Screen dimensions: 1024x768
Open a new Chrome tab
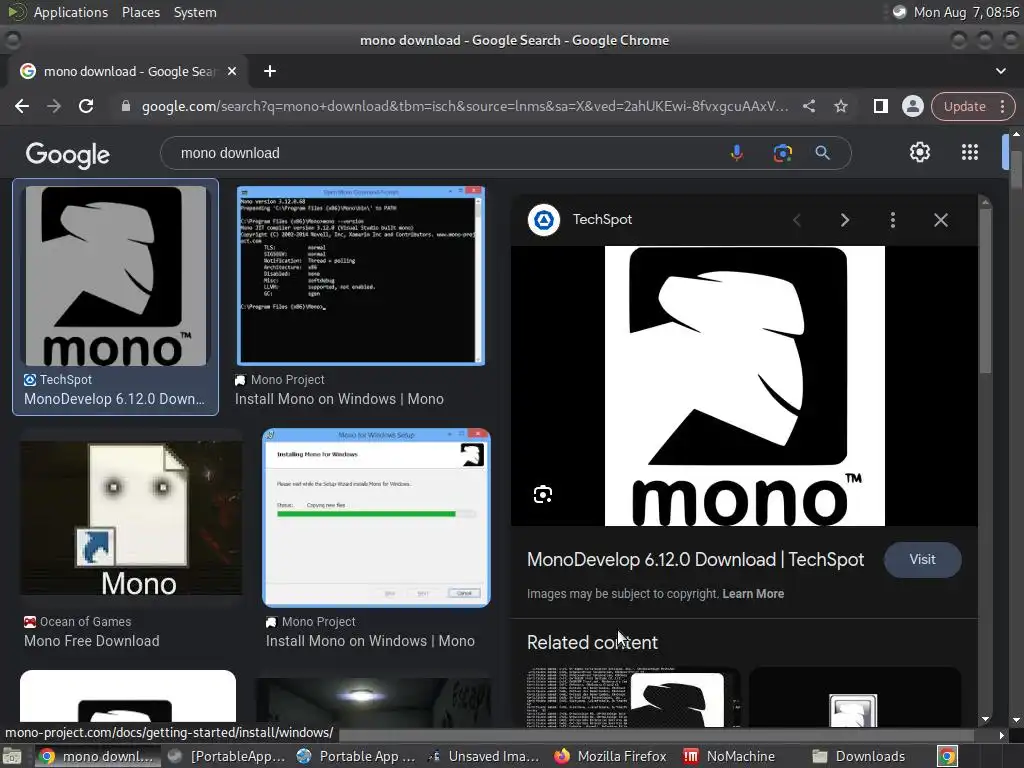[270, 71]
